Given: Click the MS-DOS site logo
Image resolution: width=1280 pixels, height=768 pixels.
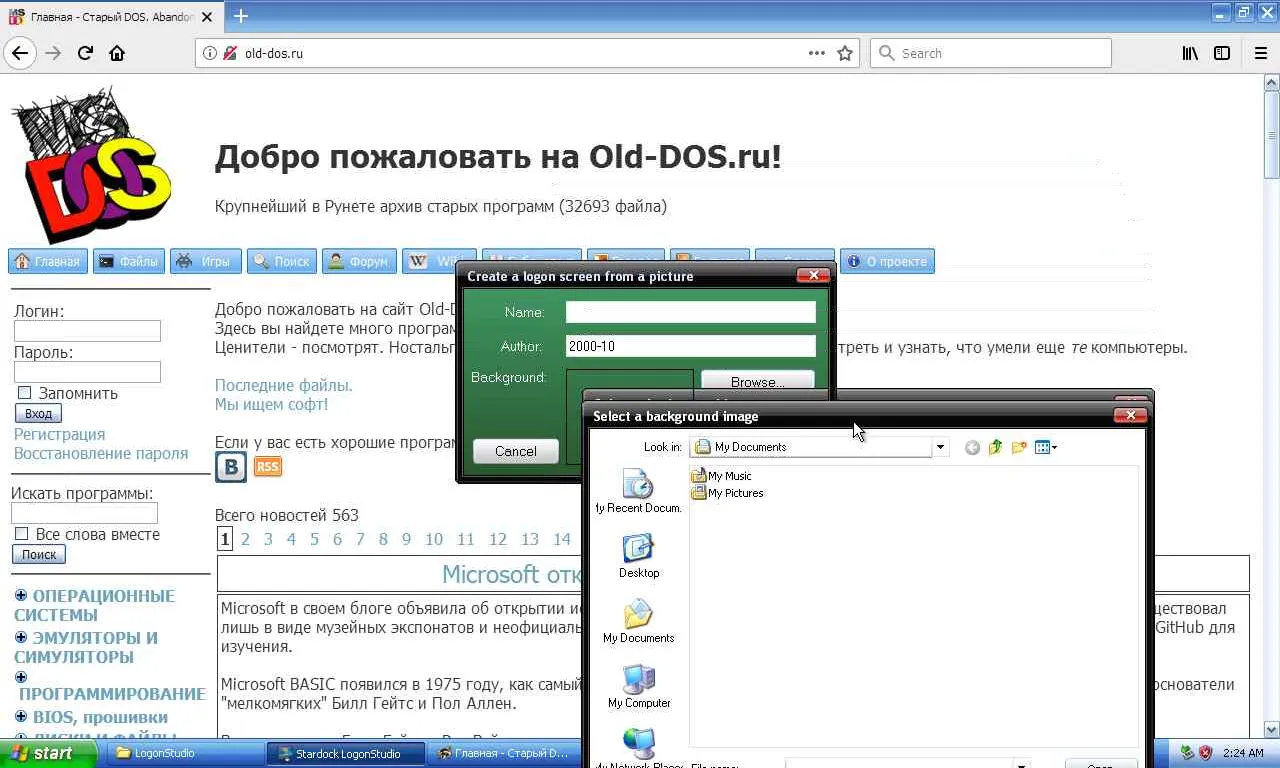Looking at the screenshot, I should 91,165.
